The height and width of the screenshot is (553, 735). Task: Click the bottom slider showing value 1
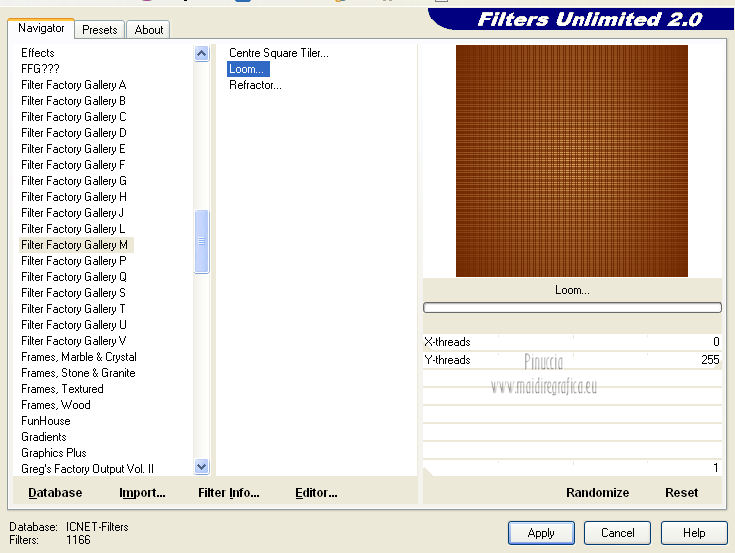572,467
